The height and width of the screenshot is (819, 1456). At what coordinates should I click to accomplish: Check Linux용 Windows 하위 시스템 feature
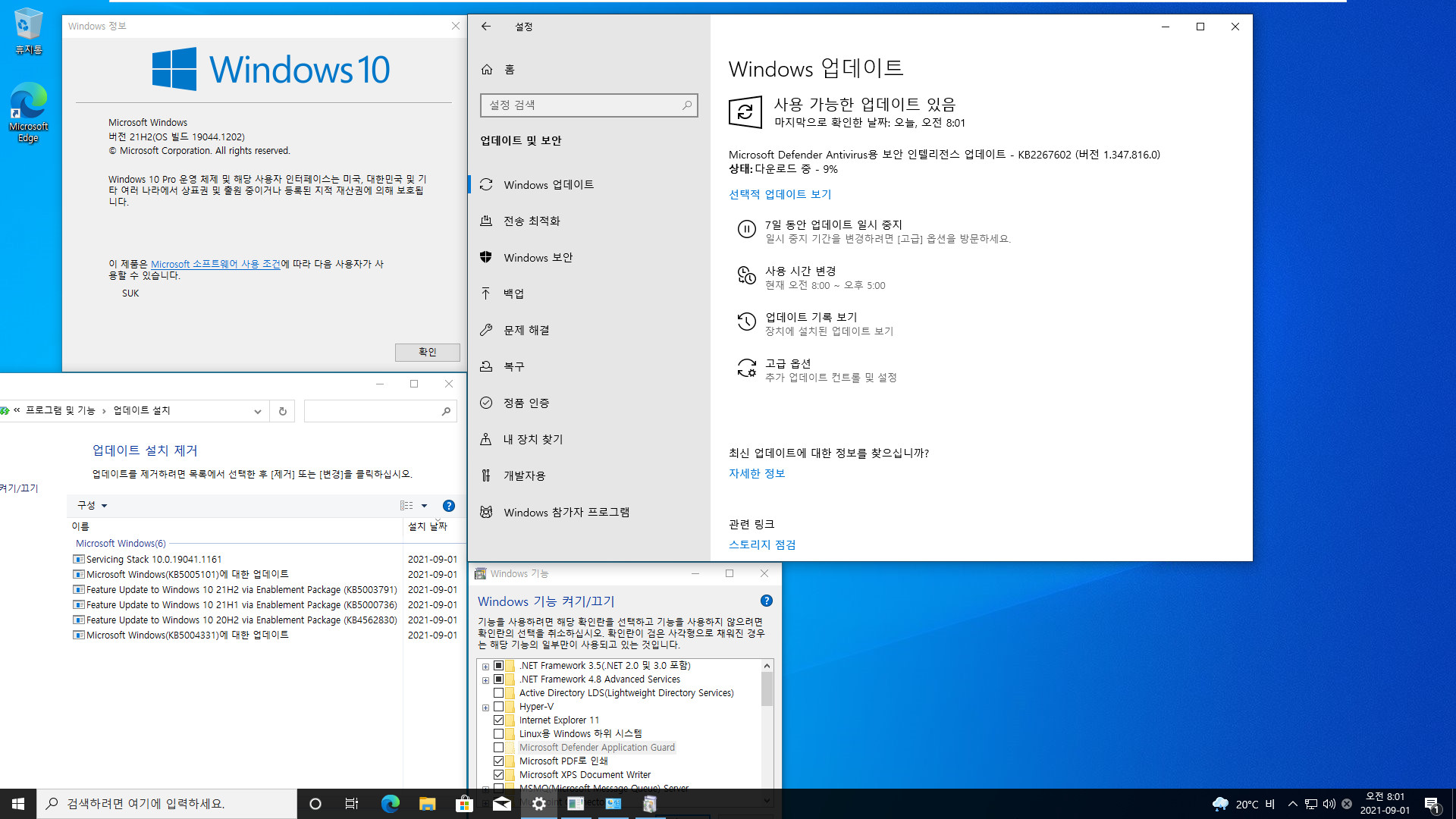coord(498,734)
